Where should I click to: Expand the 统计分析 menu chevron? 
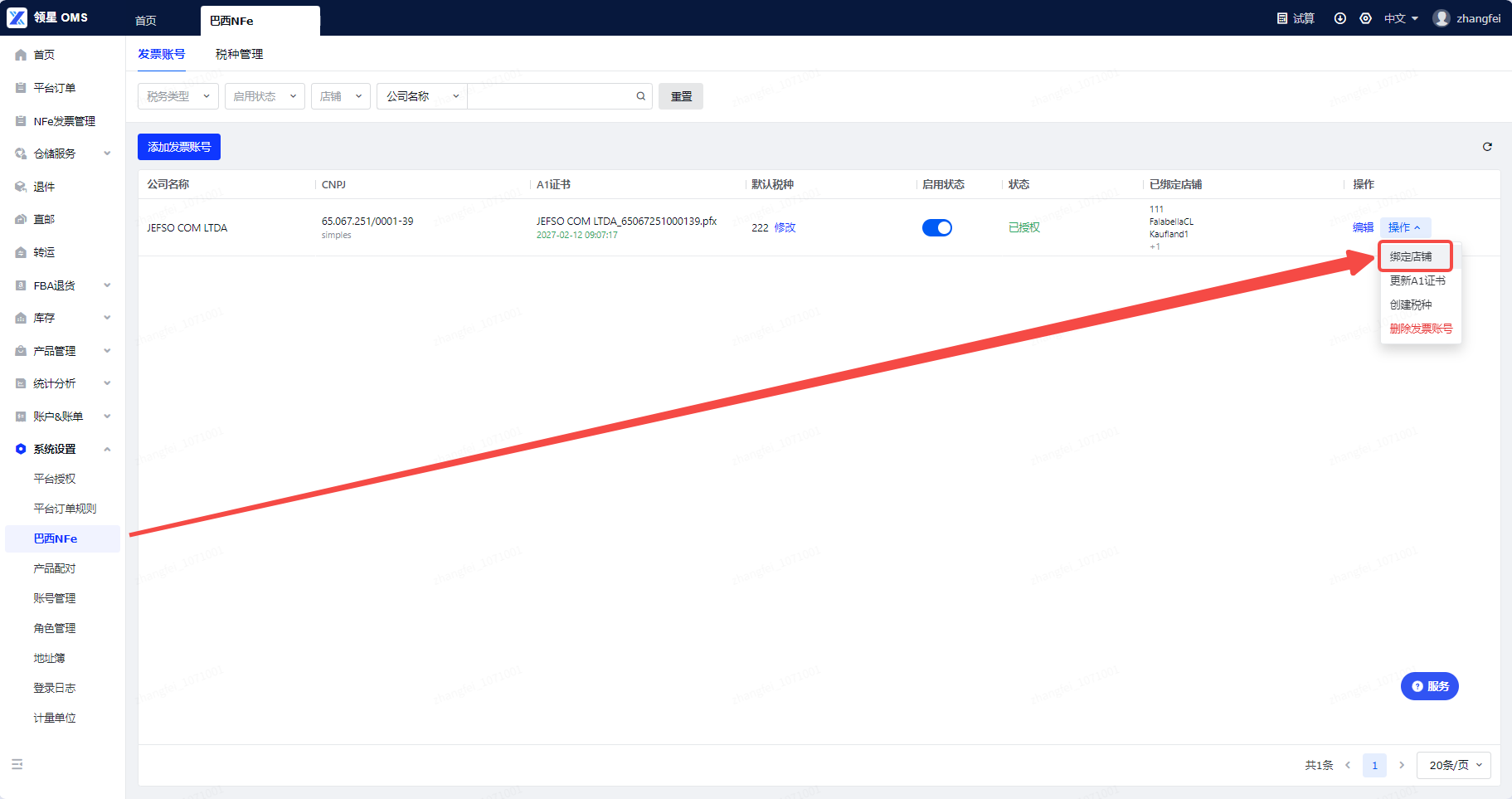107,383
